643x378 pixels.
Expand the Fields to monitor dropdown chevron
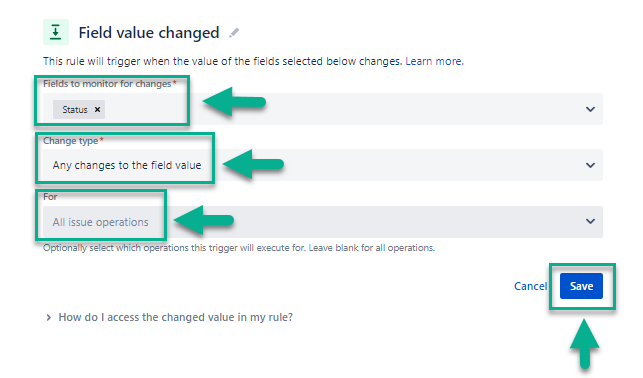[x=590, y=109]
